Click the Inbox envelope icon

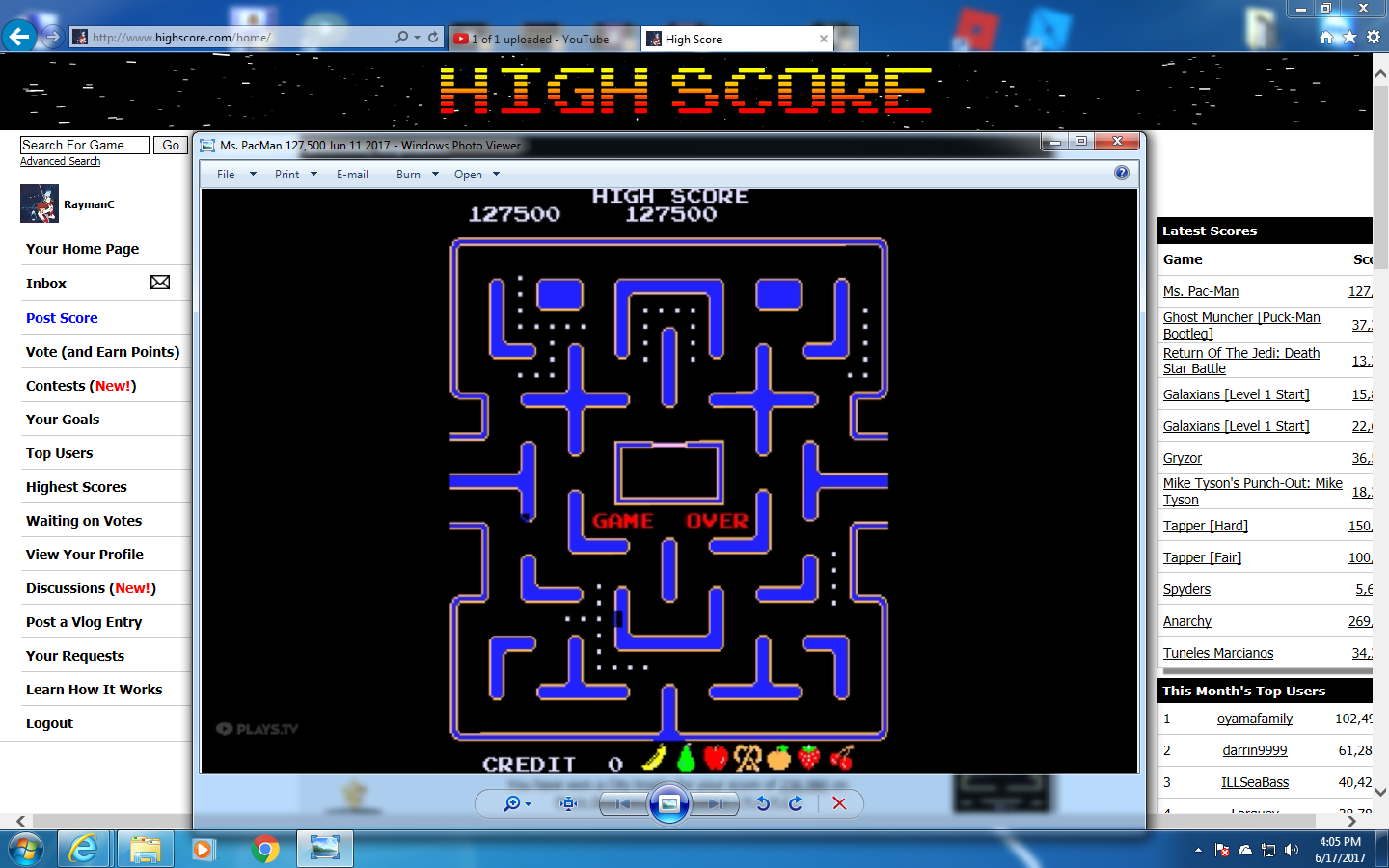point(160,283)
